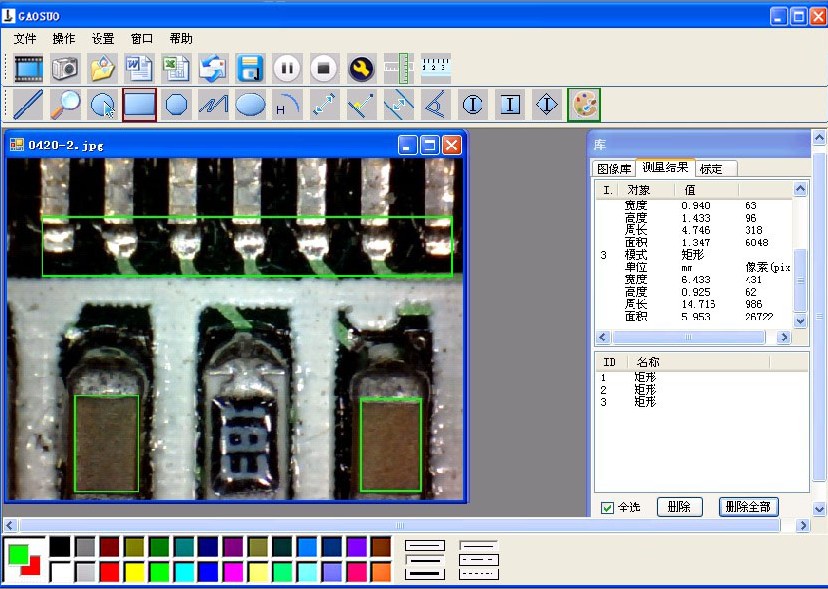
Task: Stop the live video feed
Action: [x=324, y=68]
